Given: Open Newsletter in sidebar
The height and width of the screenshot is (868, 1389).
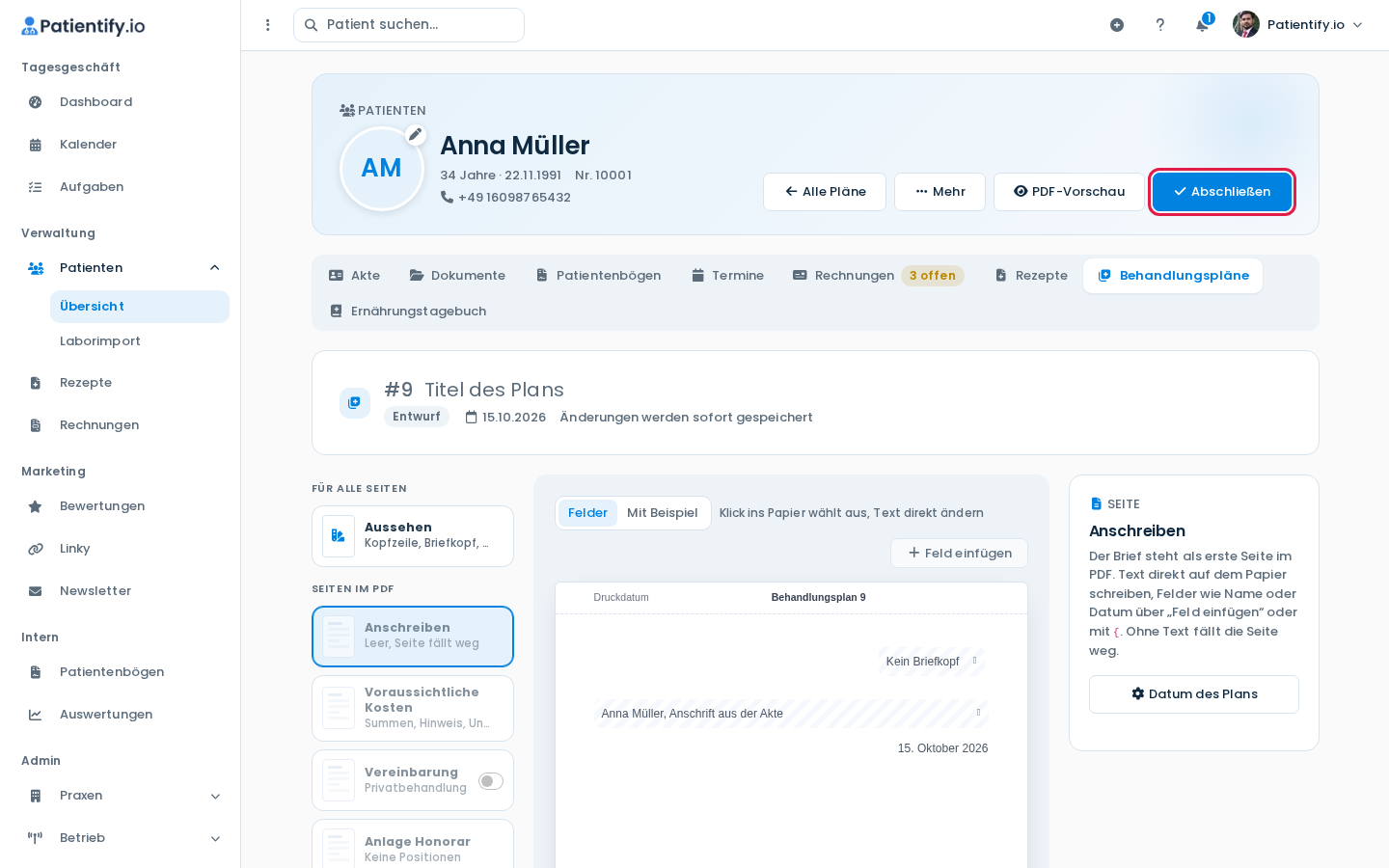Looking at the screenshot, I should pyautogui.click(x=121, y=591).
